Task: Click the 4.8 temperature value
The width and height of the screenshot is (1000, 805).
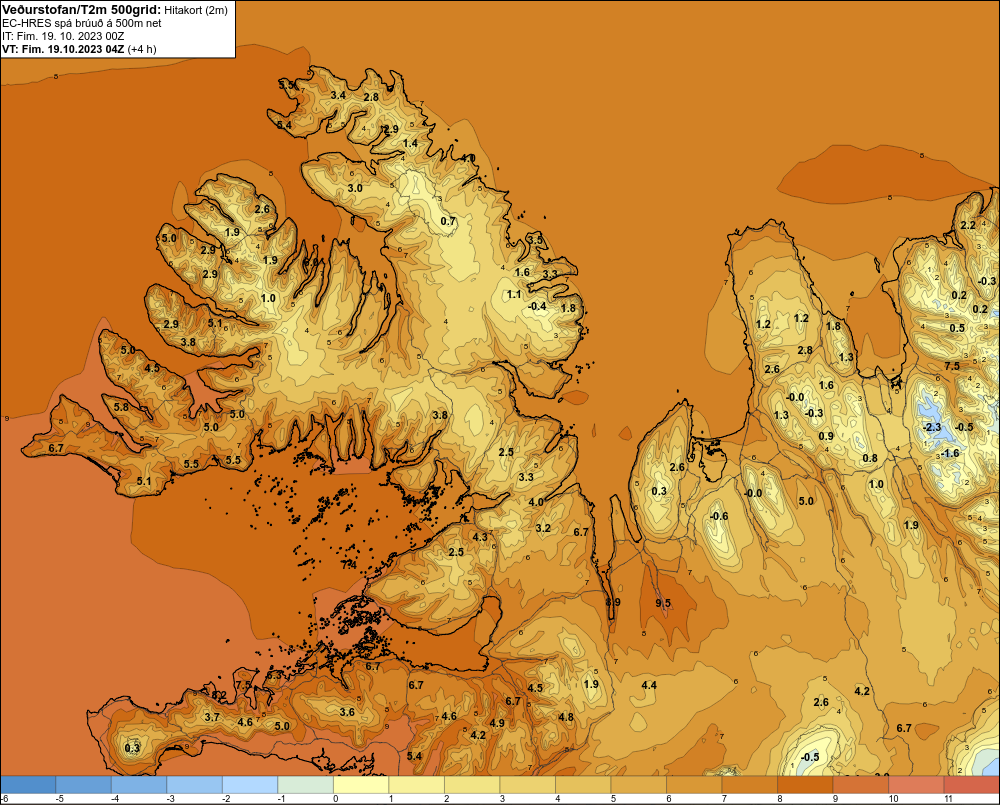Action: coord(566,717)
